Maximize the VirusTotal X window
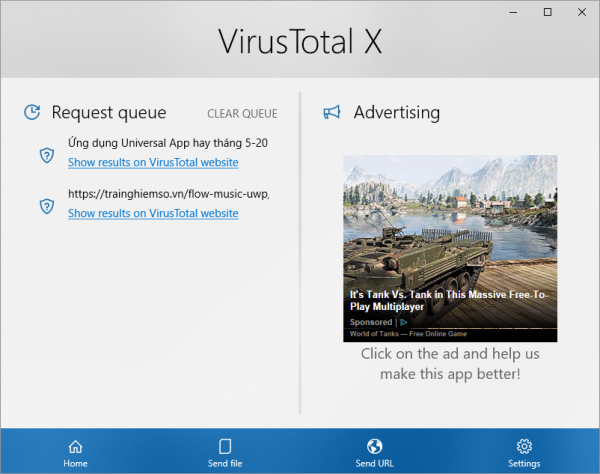 click(x=548, y=12)
